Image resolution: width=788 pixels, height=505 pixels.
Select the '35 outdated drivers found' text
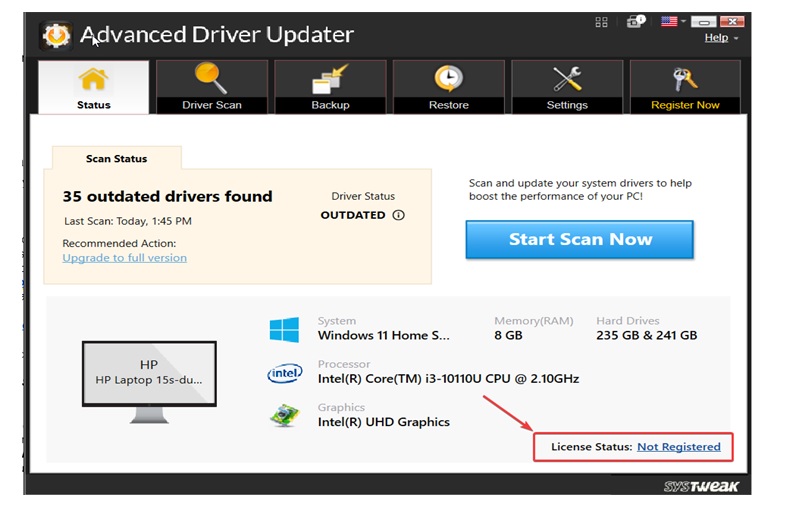click(x=167, y=196)
